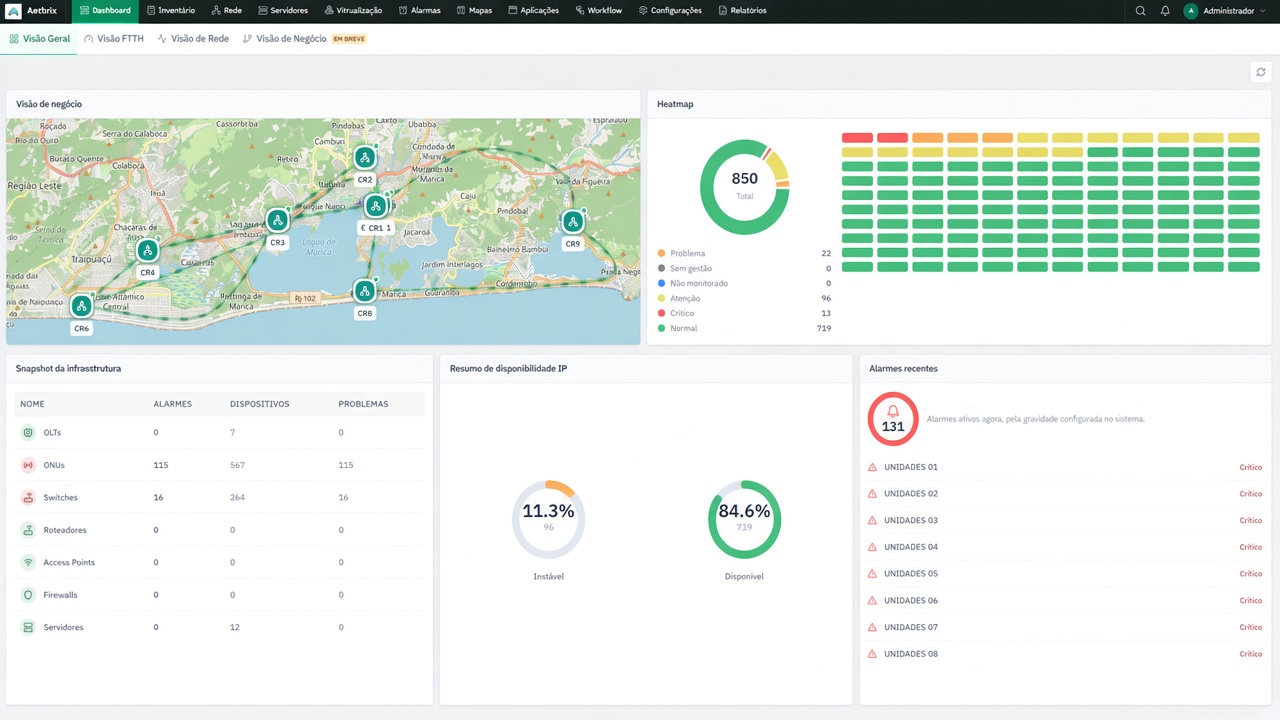Click the EM BREVE badge

pos(349,39)
